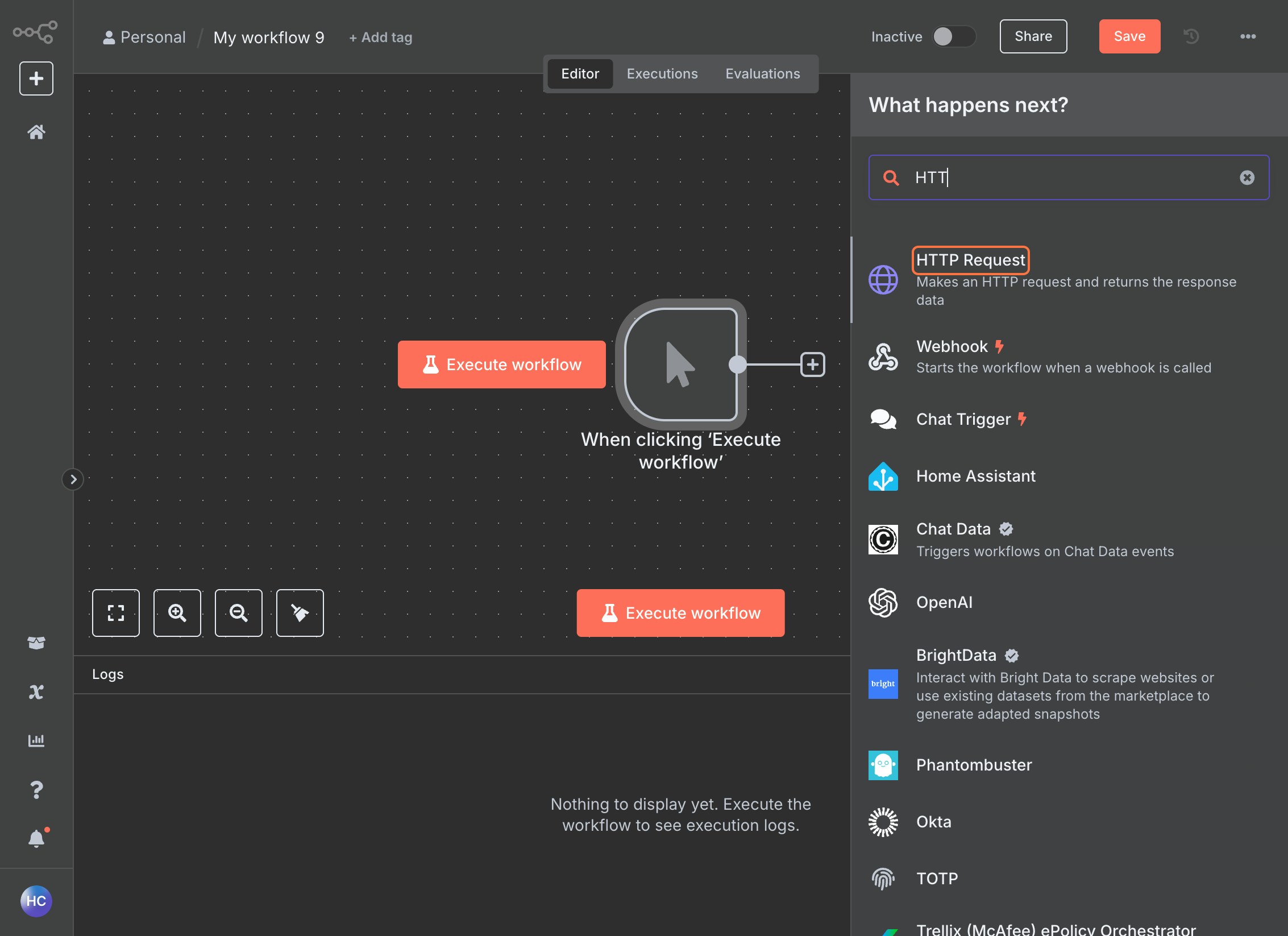Expand the collapsed left sidebar
Viewport: 1288px width, 936px height.
[73, 479]
